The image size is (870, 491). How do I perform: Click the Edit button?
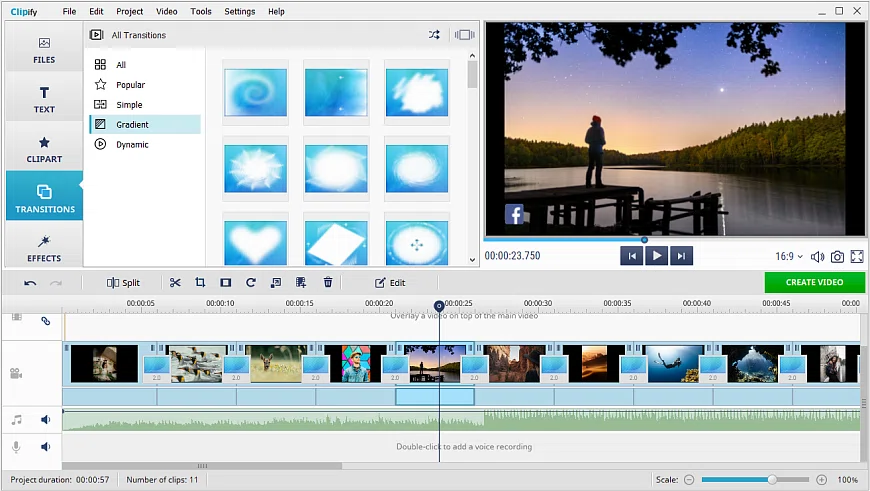[x=390, y=283]
